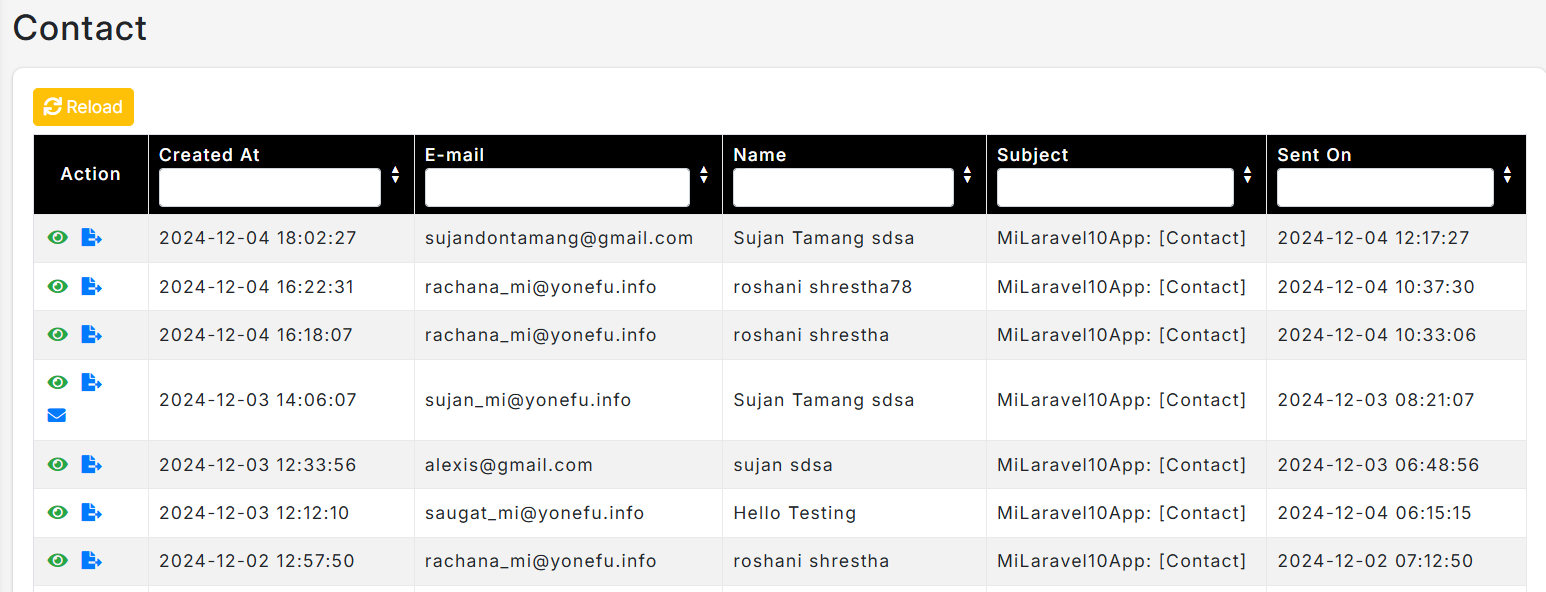Select the name roshani shrestha78
This screenshot has height=592, width=1546.
pyautogui.click(x=823, y=287)
